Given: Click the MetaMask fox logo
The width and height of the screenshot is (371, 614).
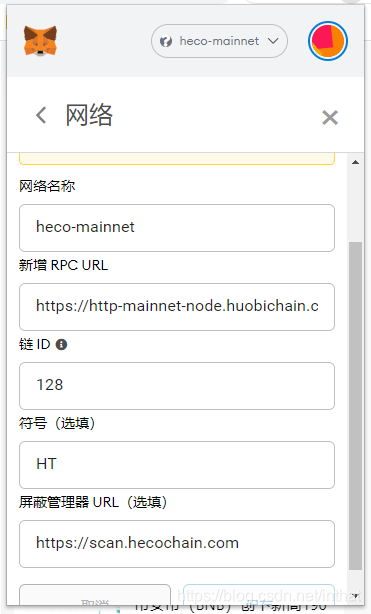Looking at the screenshot, I should coord(40,41).
